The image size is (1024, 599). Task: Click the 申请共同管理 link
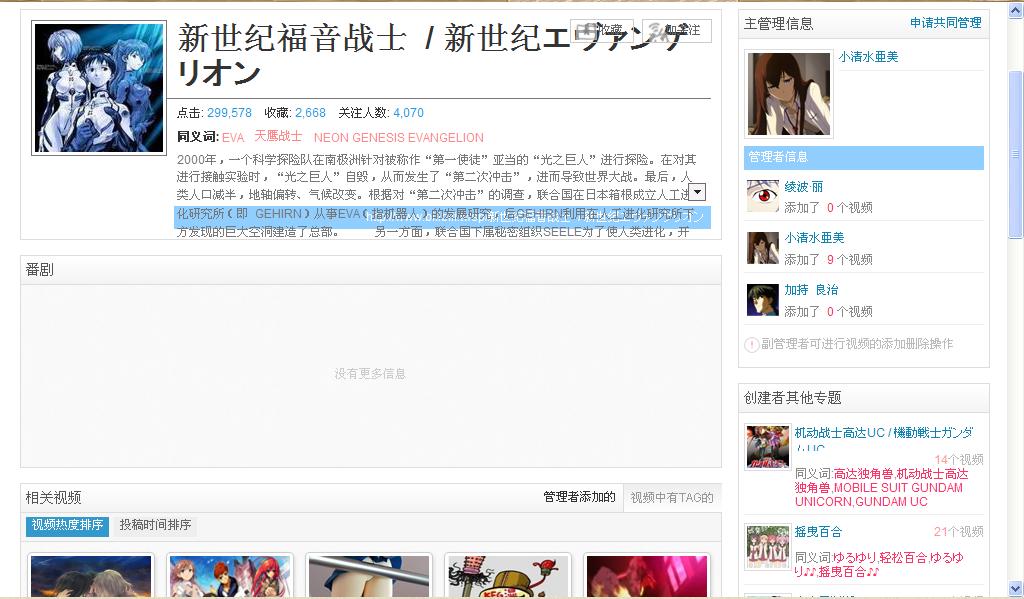coord(946,23)
